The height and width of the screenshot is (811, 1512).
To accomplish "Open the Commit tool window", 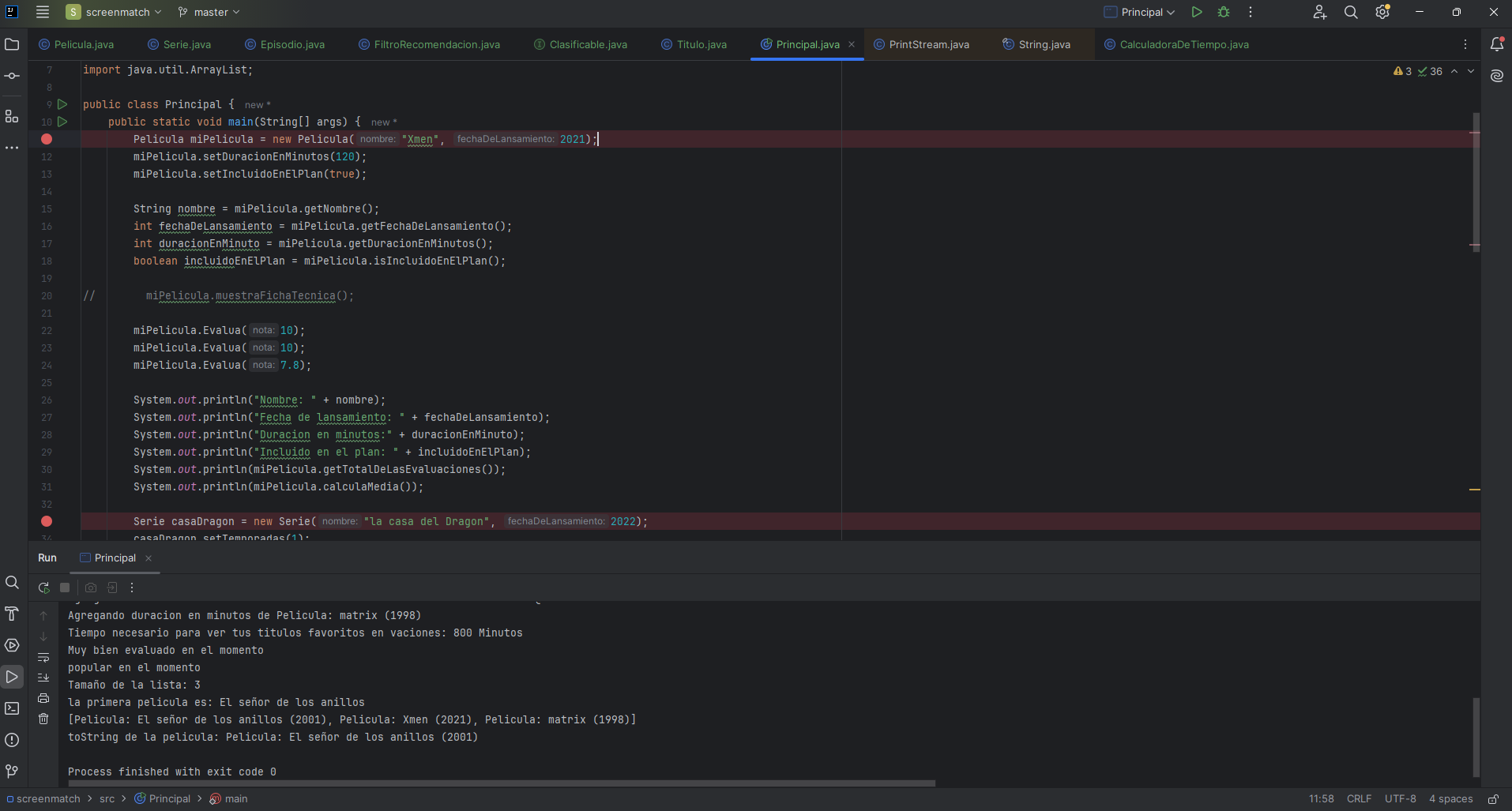I will (x=12, y=76).
